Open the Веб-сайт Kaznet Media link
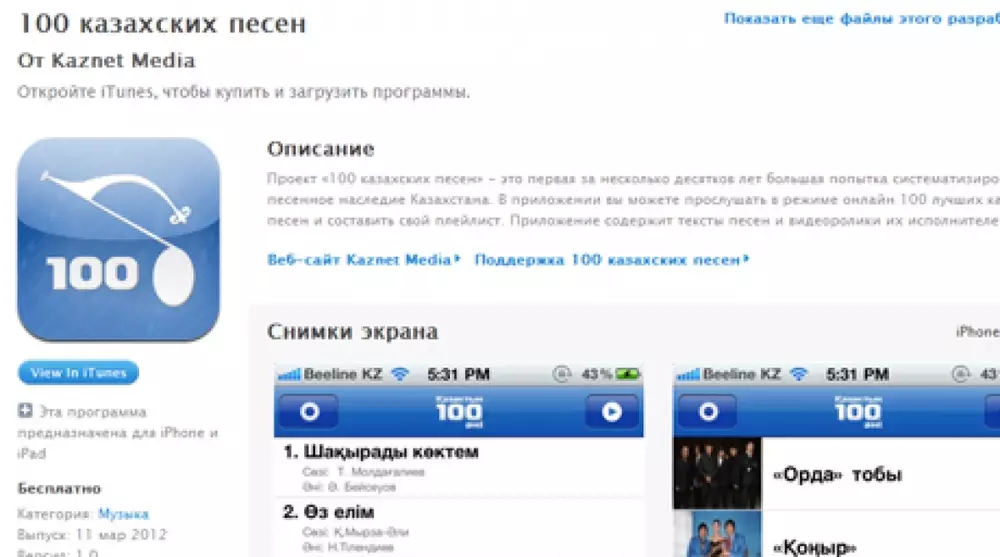The image size is (1000, 557). [363, 260]
